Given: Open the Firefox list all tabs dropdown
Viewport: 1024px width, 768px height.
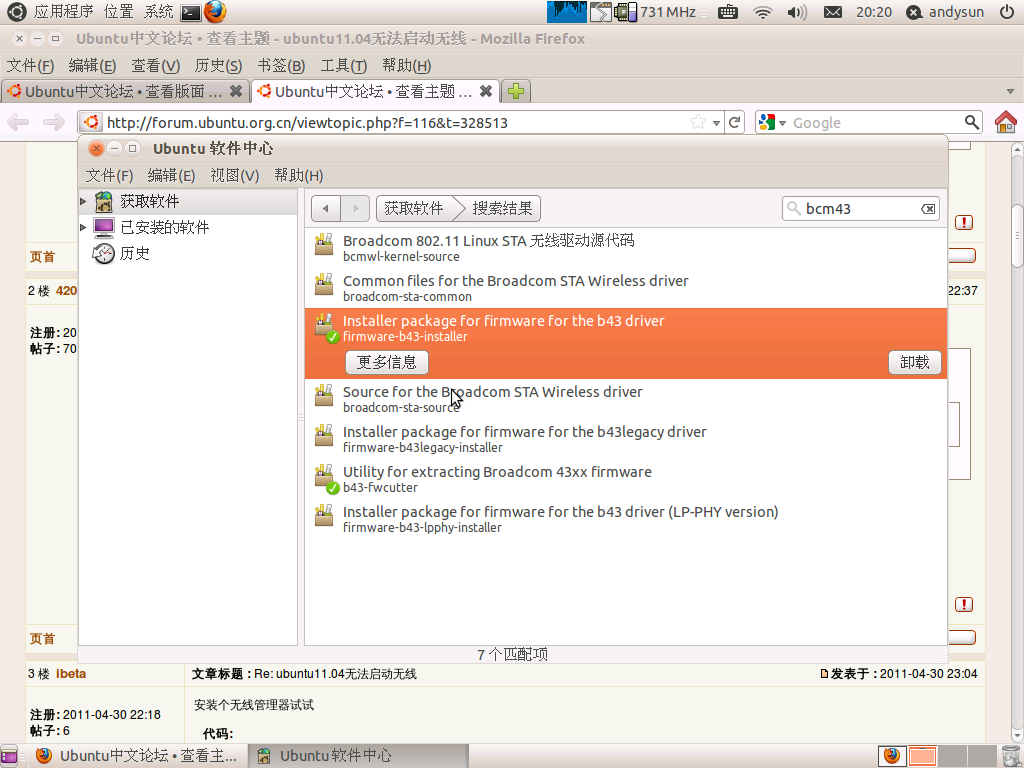Looking at the screenshot, I should pyautogui.click(x=1011, y=91).
